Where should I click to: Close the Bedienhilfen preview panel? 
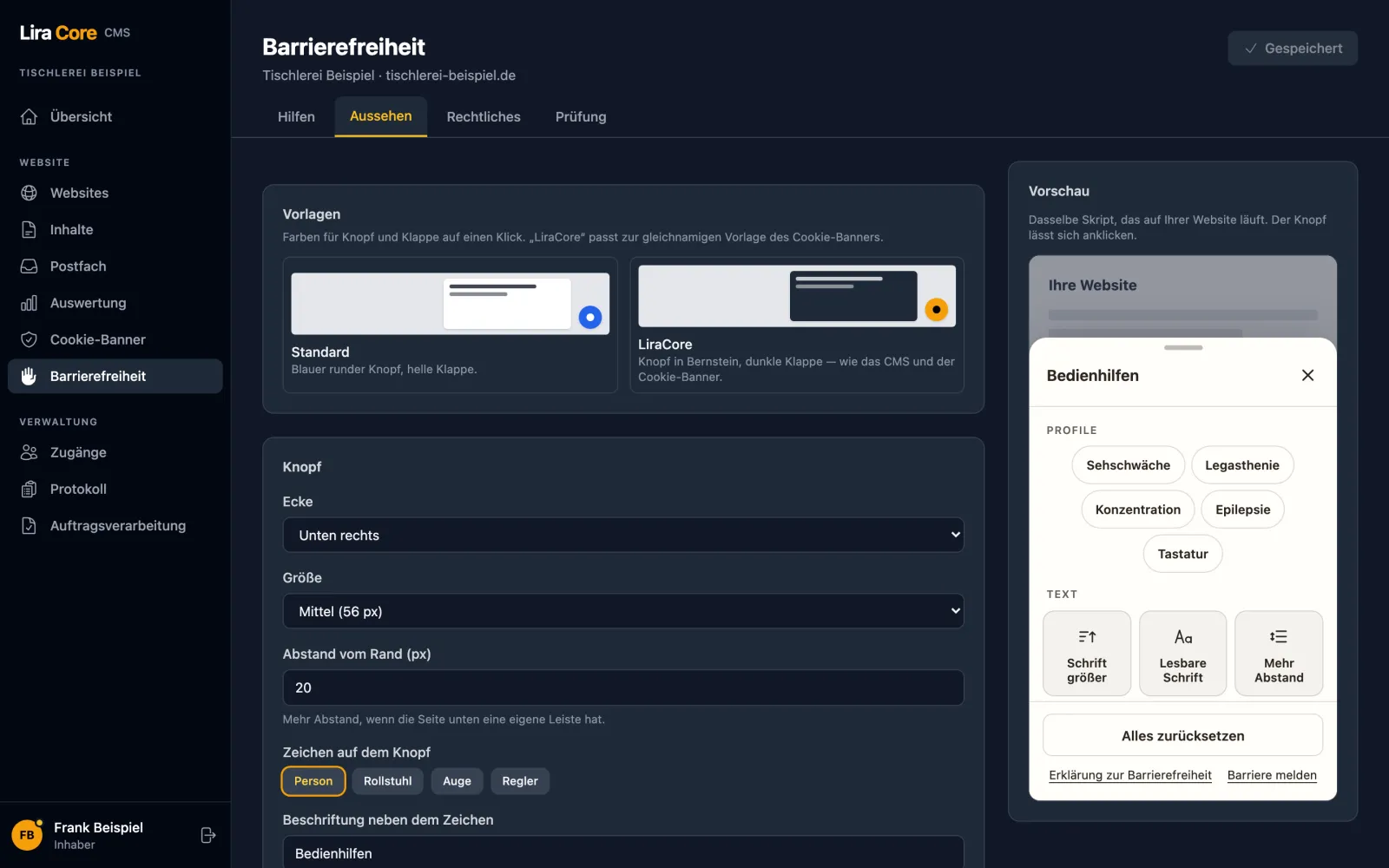click(1307, 375)
